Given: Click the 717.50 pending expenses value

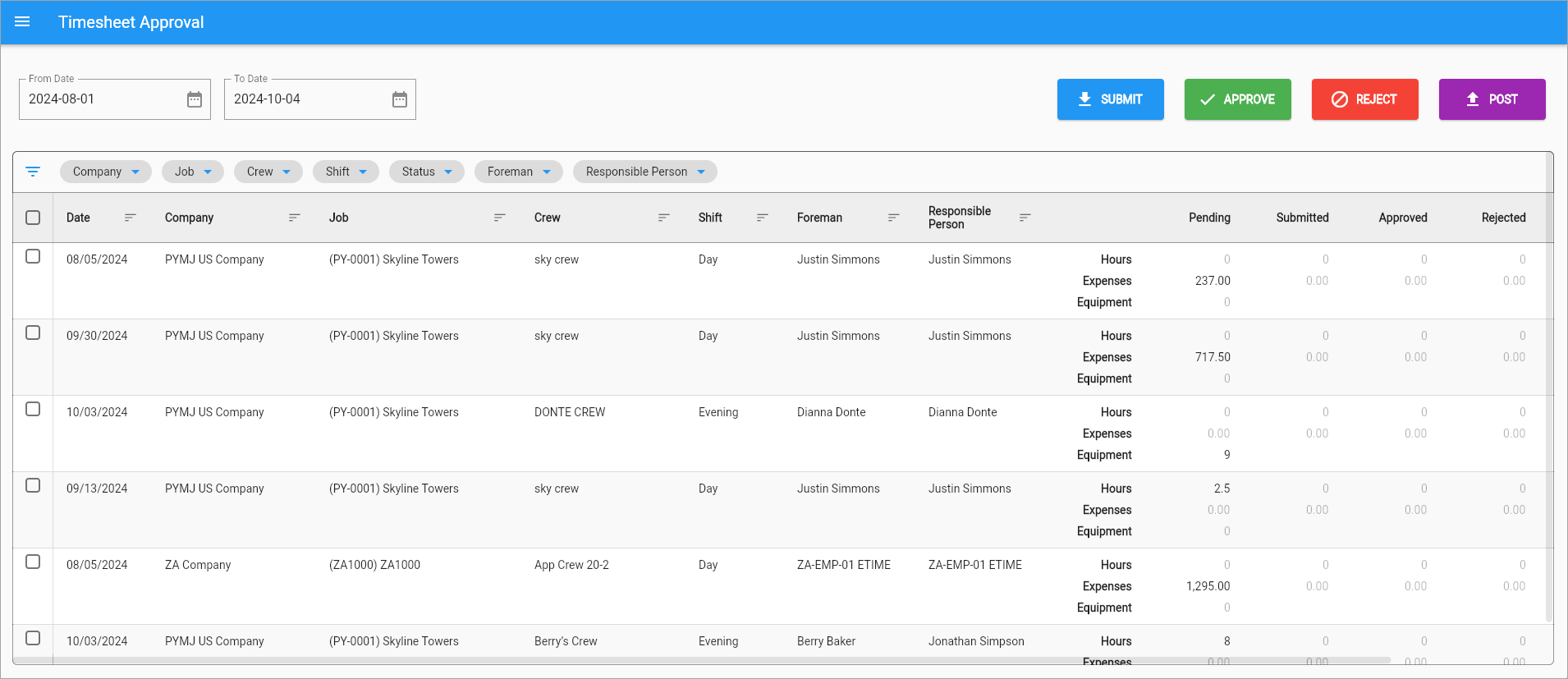Looking at the screenshot, I should pyautogui.click(x=1213, y=357).
